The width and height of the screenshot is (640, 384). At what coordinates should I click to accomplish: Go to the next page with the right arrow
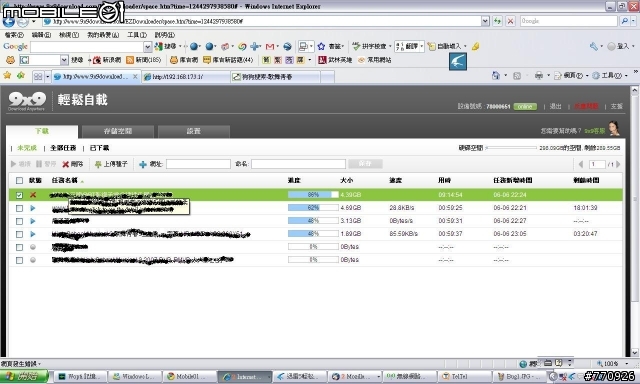(x=618, y=164)
